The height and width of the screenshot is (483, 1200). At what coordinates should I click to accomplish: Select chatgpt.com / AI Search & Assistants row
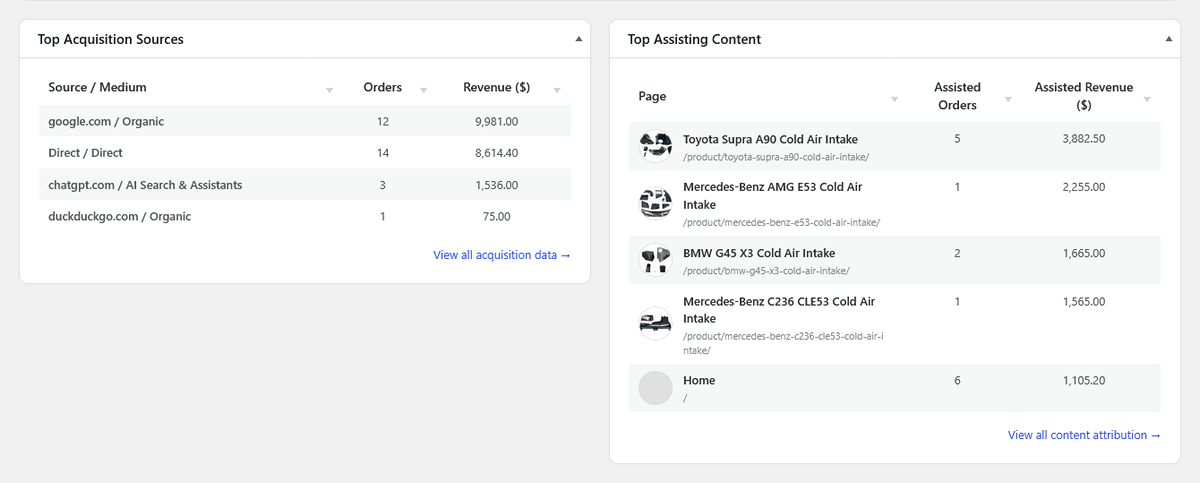pos(305,185)
